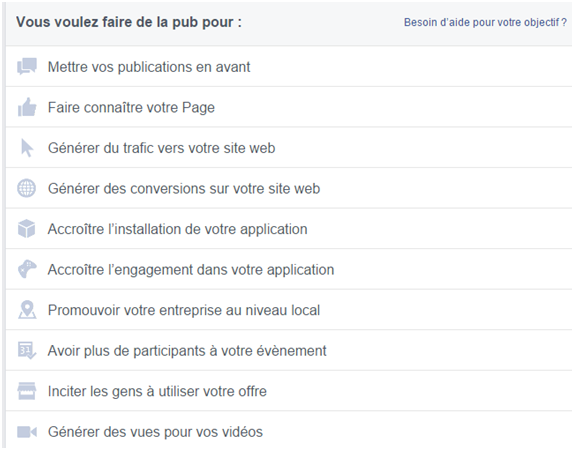Click the map pin icon for local promotion

tap(27, 310)
